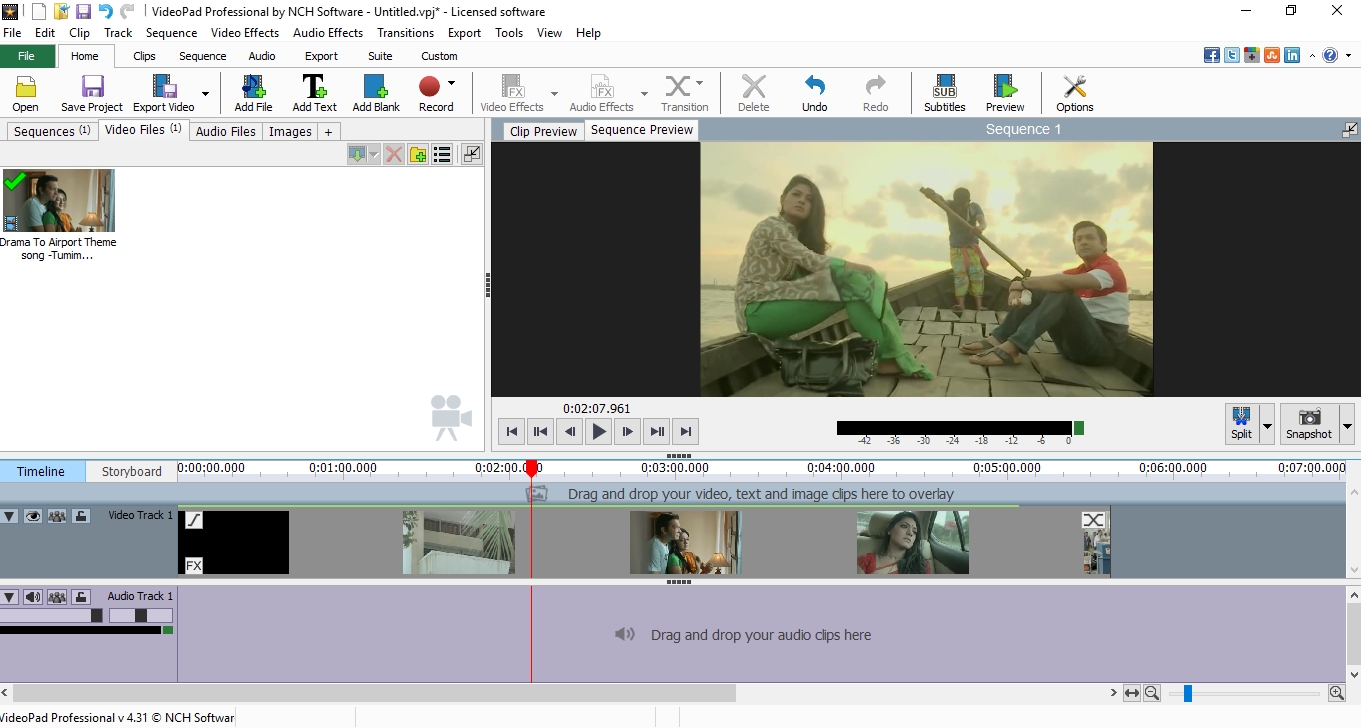Screen dimensions: 1361x728
Task: Click quick-access undo arrow in title bar
Action: [x=105, y=11]
